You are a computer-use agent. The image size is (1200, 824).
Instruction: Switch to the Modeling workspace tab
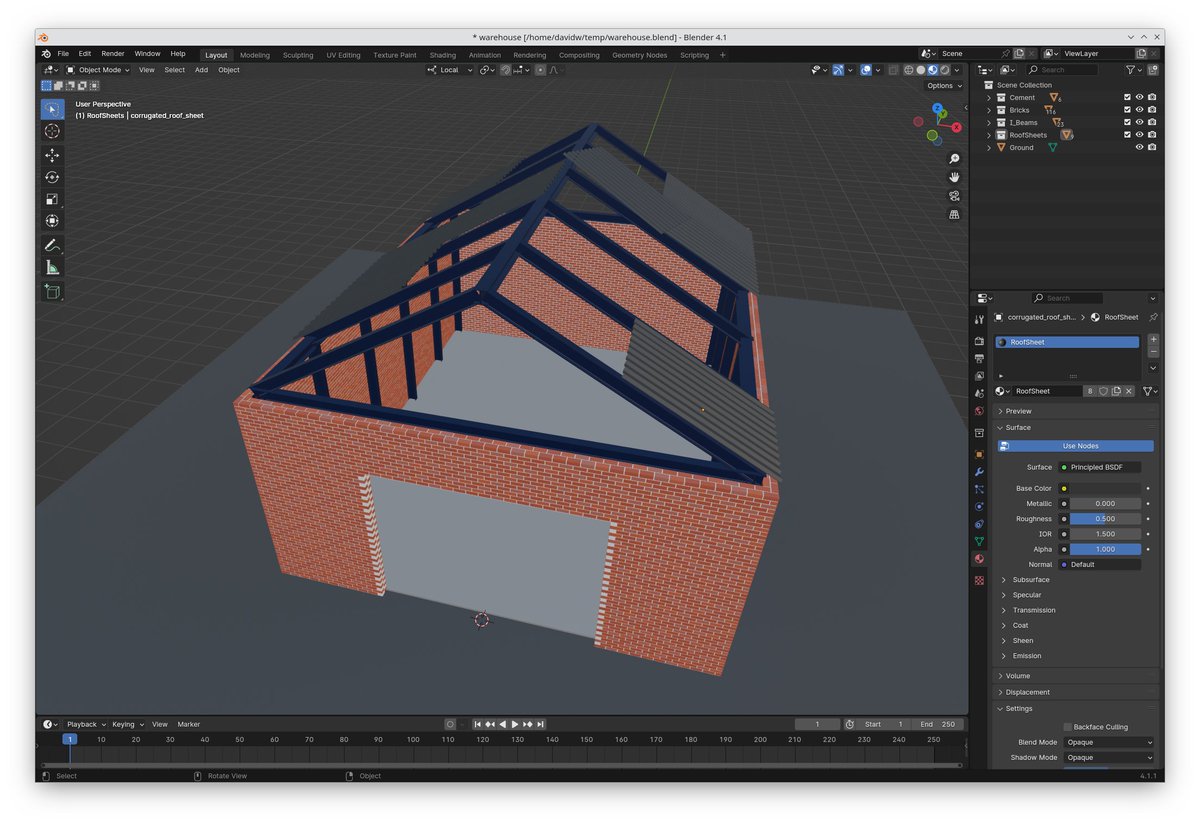click(255, 55)
